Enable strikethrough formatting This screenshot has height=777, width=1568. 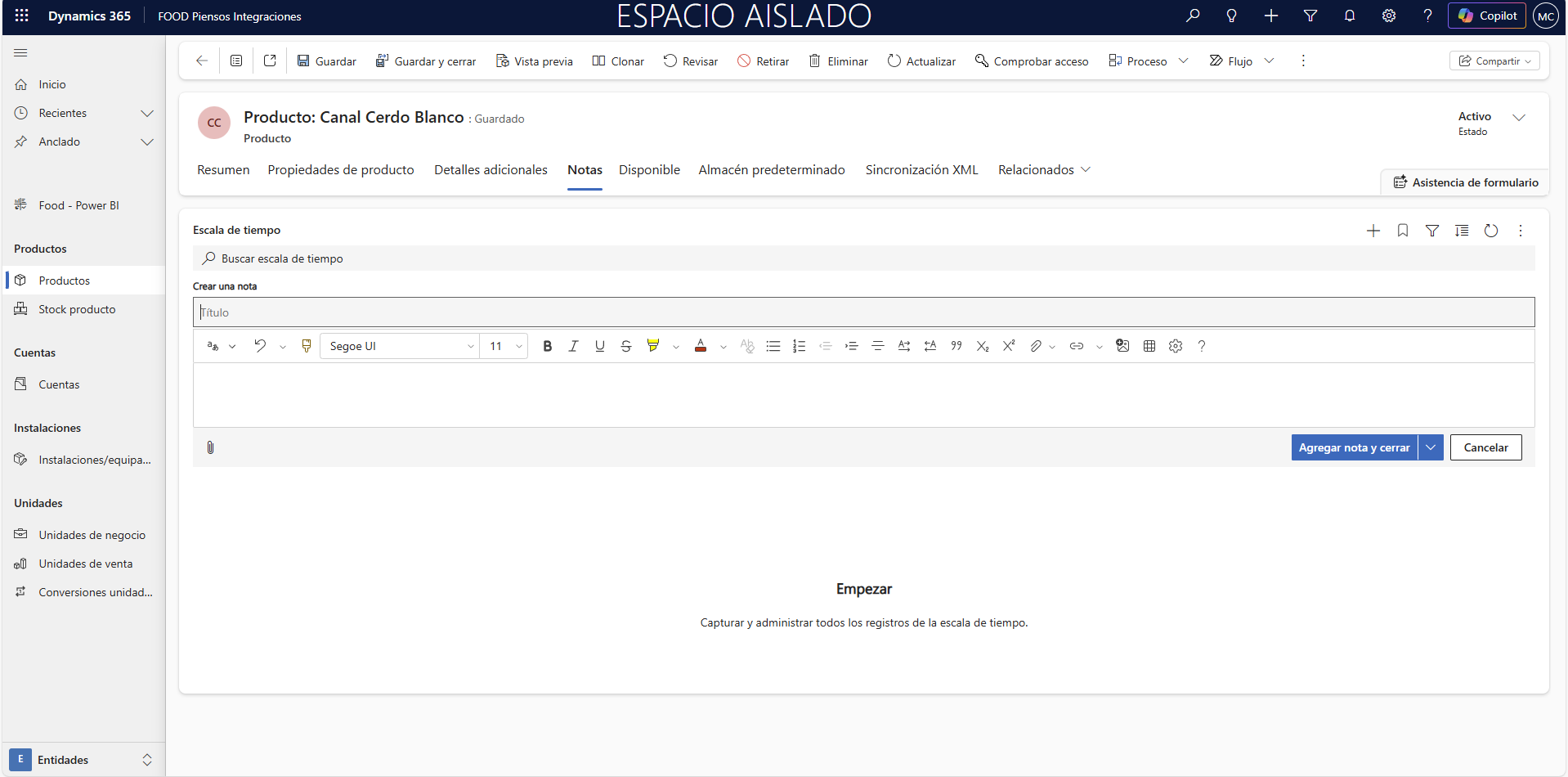tap(625, 346)
